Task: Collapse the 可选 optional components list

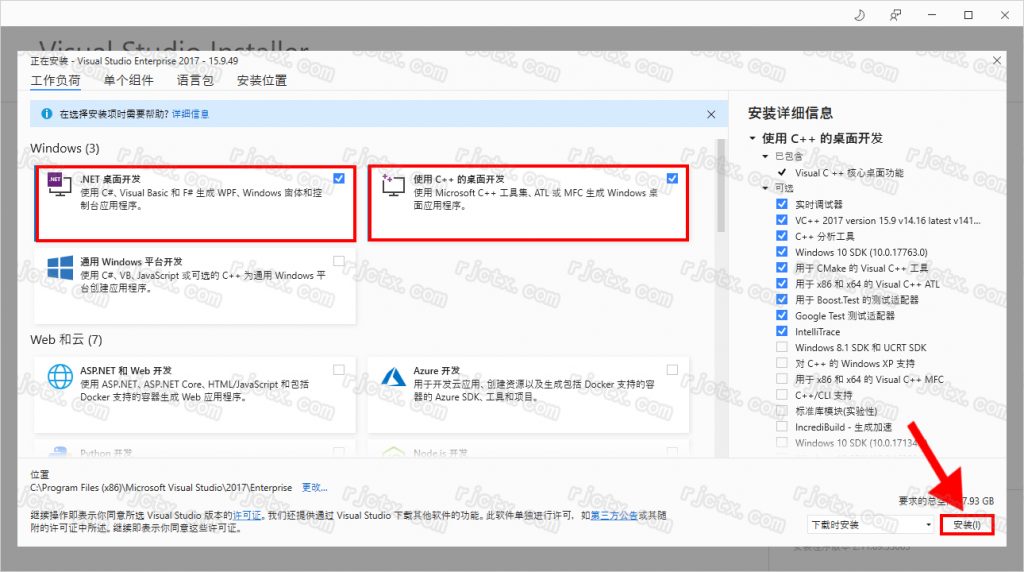Action: coord(766,187)
